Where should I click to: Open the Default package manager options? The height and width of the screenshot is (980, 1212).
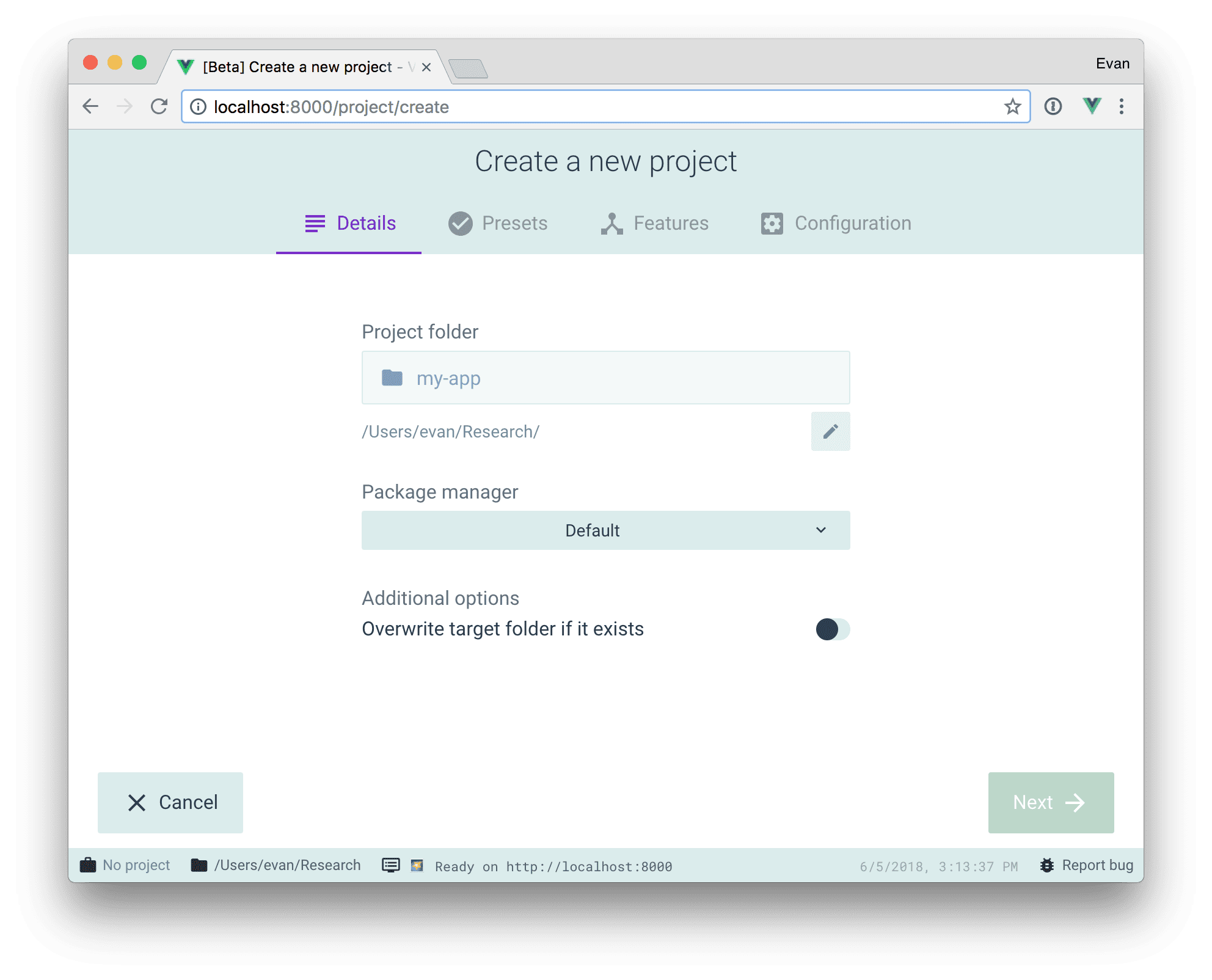pyautogui.click(x=606, y=531)
